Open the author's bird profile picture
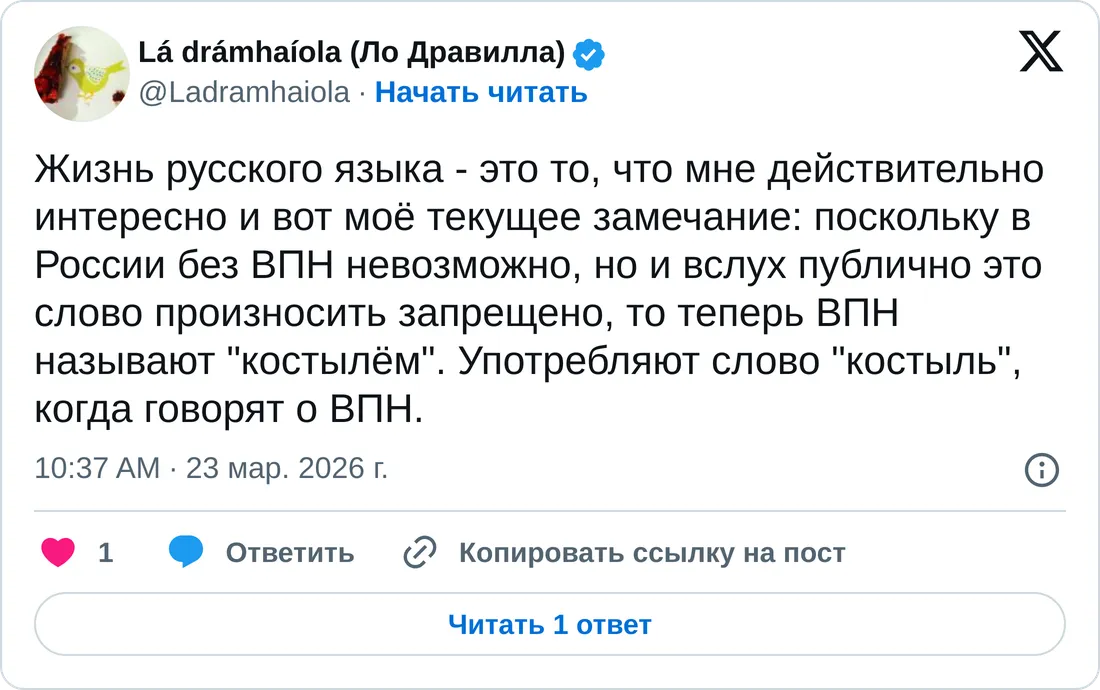Viewport: 1100px width, 690px height. point(82,73)
